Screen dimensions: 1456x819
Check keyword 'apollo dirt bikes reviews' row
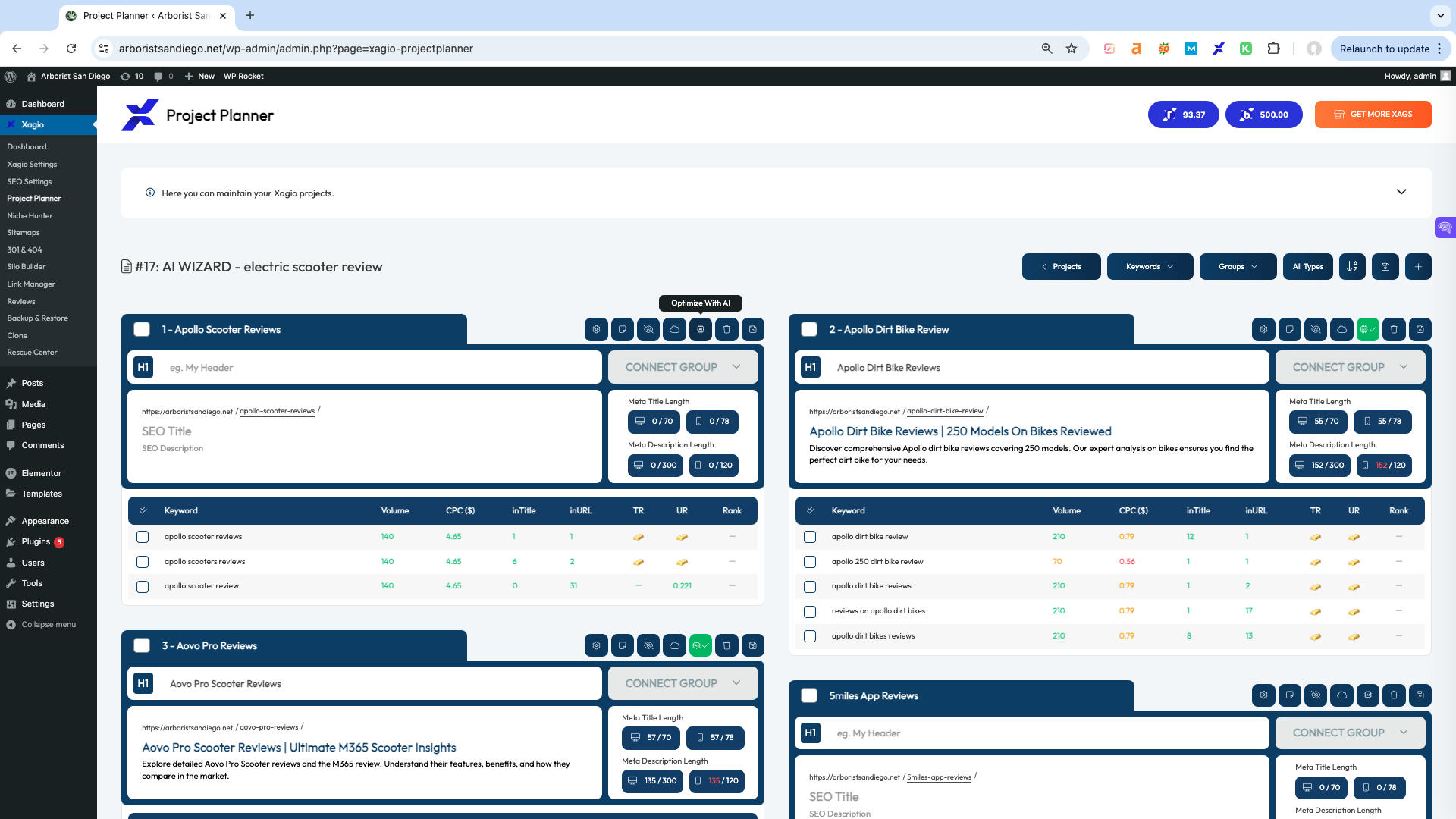point(810,636)
